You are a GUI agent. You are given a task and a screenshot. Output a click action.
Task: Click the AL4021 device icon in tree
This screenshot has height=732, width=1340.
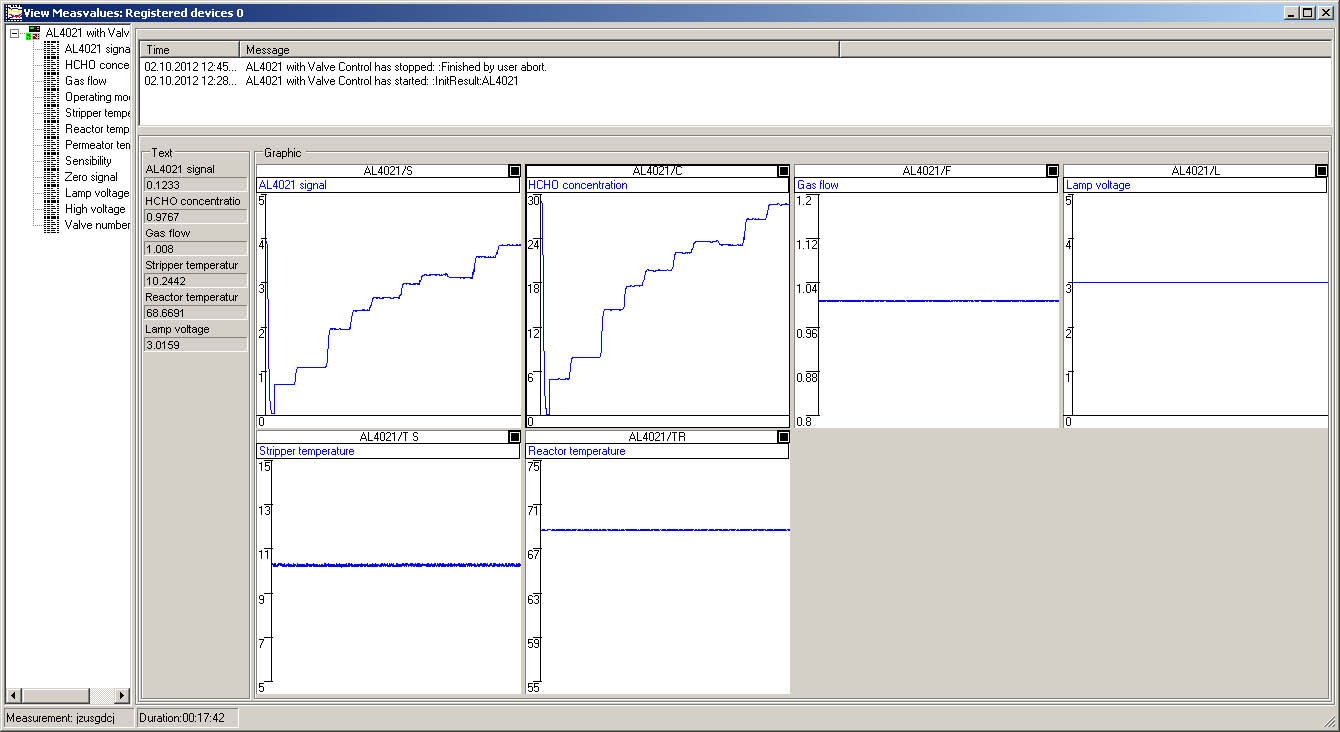coord(34,33)
